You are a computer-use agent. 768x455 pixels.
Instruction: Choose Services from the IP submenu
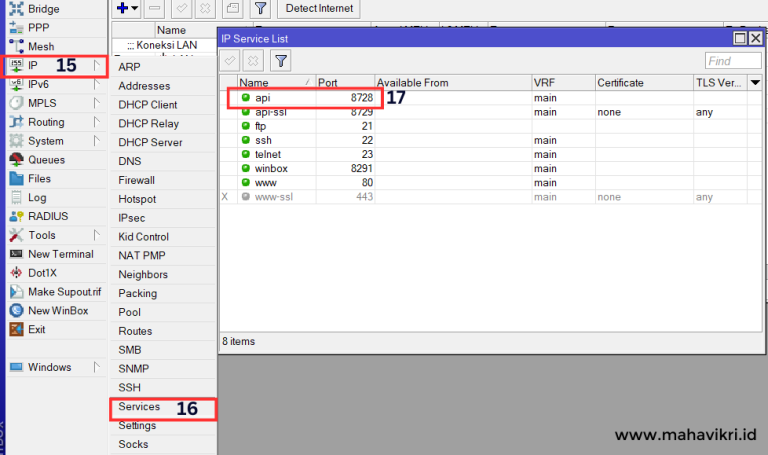[139, 407]
